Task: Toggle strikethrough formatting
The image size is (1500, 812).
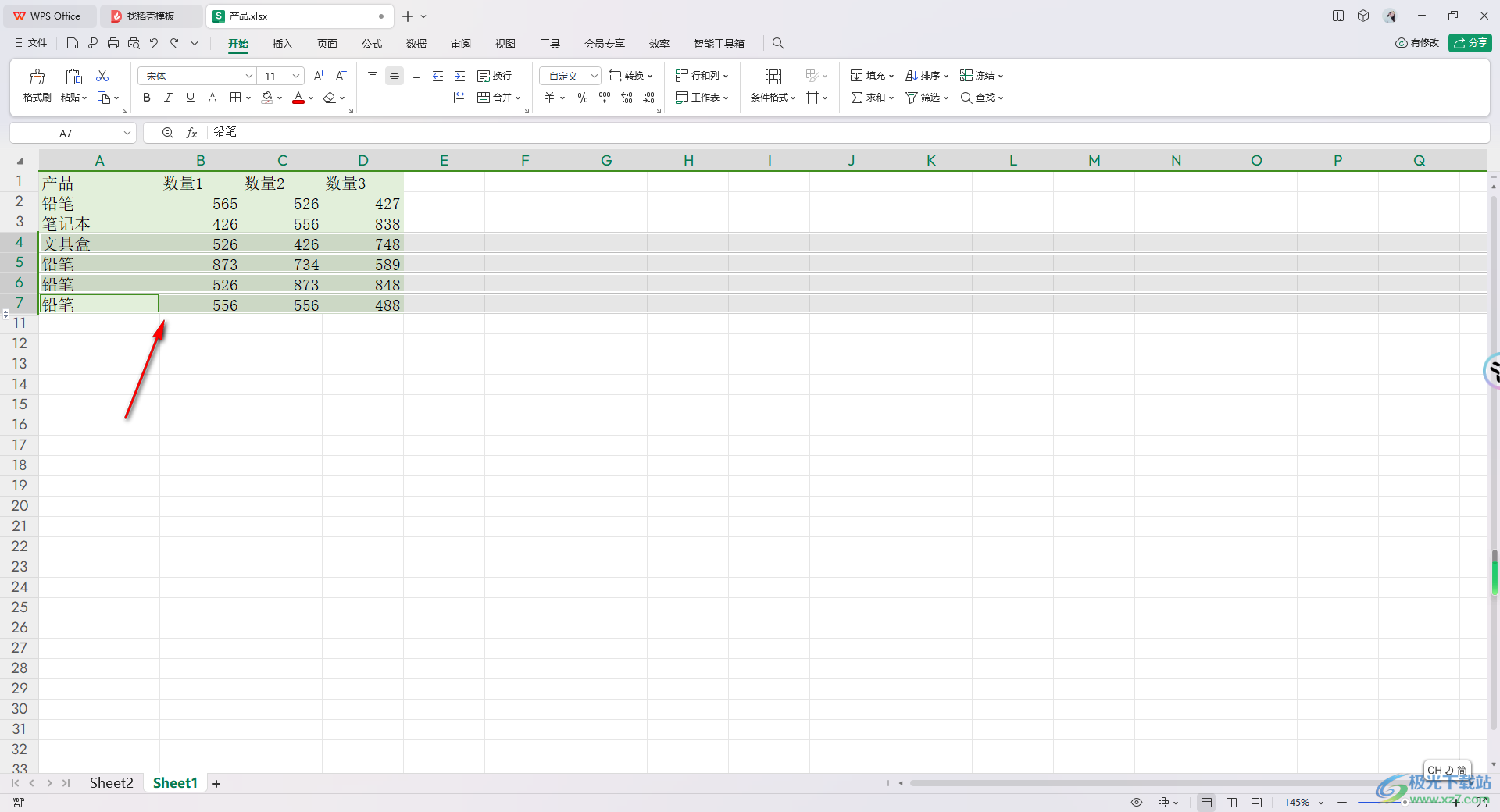Action: click(x=212, y=98)
